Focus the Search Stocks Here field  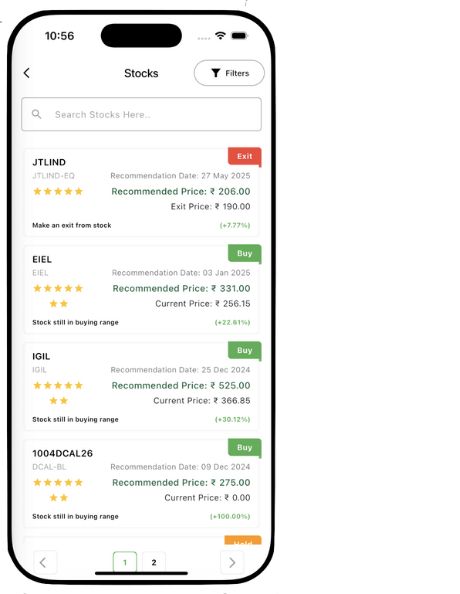tap(141, 114)
